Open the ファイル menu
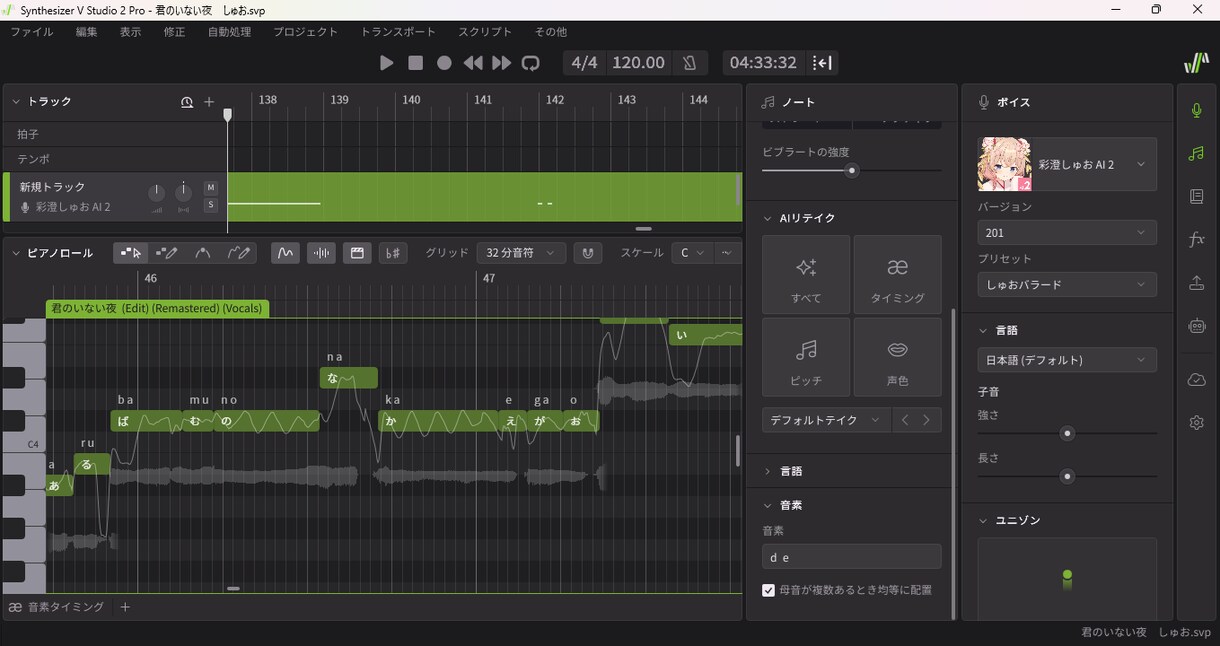The image size is (1220, 646). 32,32
